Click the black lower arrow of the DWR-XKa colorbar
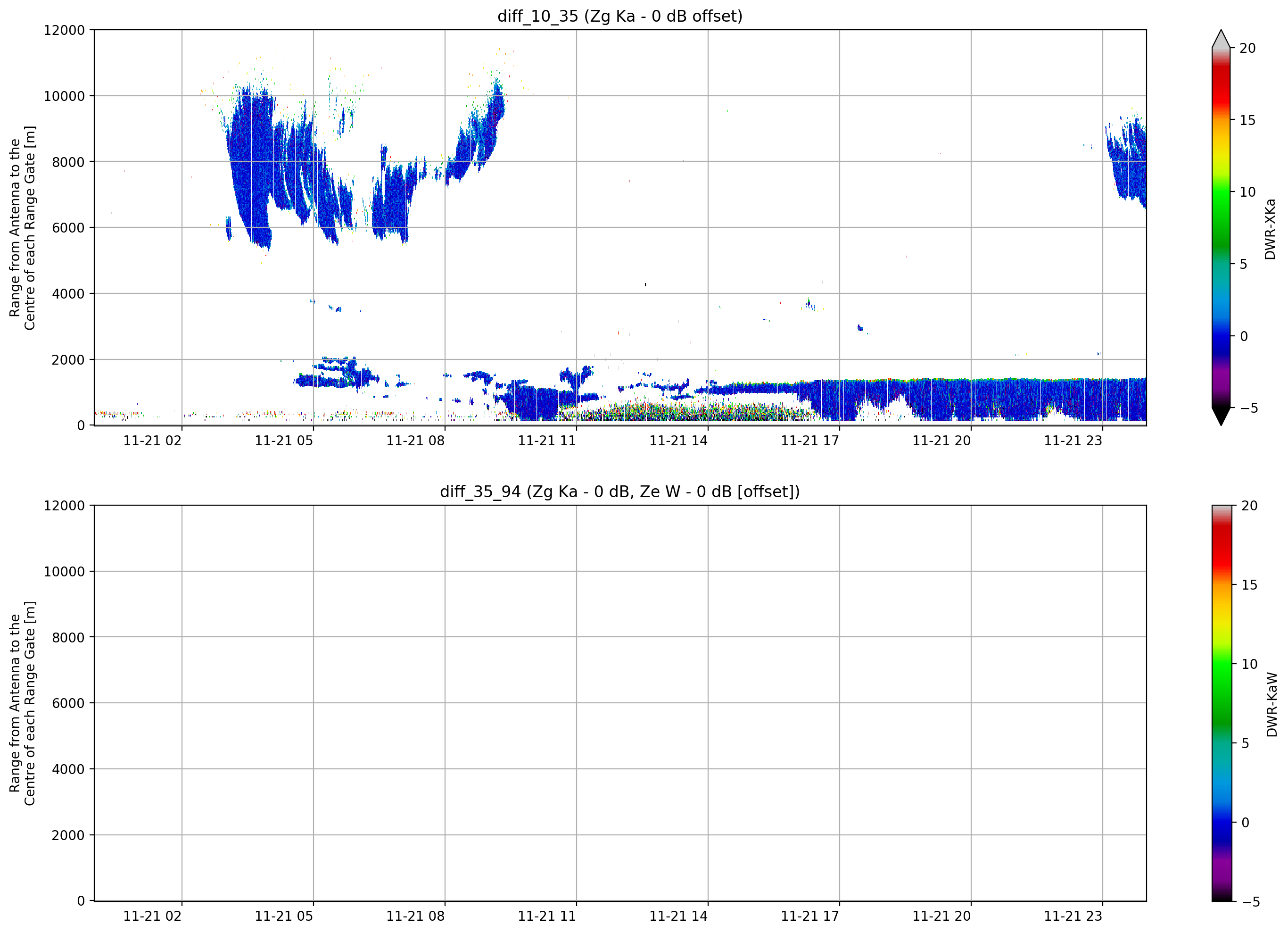1288x933 pixels. [1221, 416]
